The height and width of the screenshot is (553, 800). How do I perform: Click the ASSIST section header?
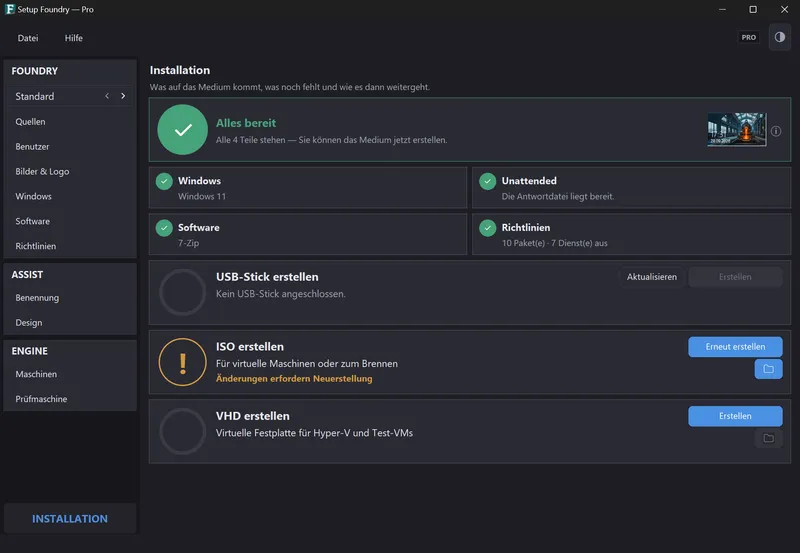27,274
